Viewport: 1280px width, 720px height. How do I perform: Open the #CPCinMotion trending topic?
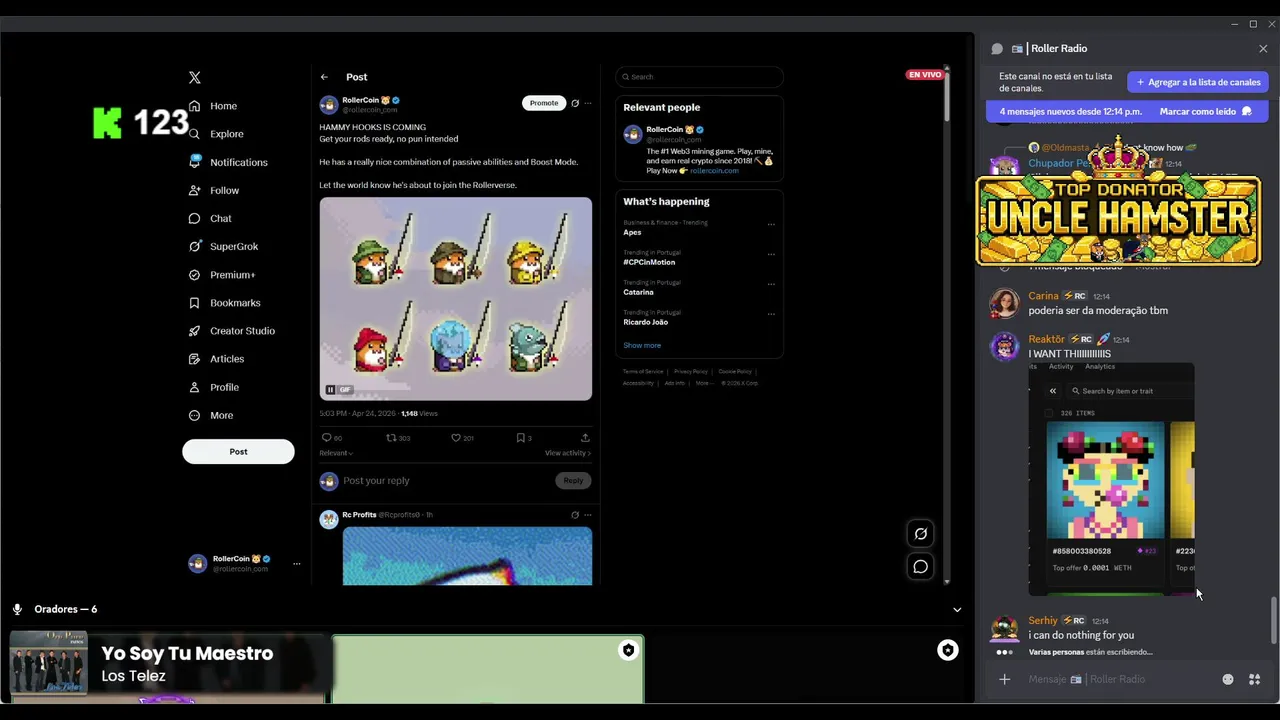(x=649, y=262)
